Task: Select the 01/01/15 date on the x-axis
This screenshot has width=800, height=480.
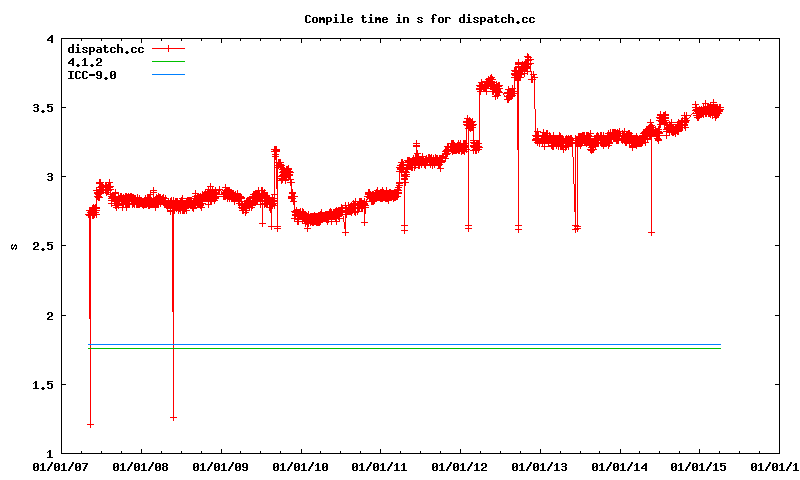Action: pyautogui.click(x=698, y=466)
